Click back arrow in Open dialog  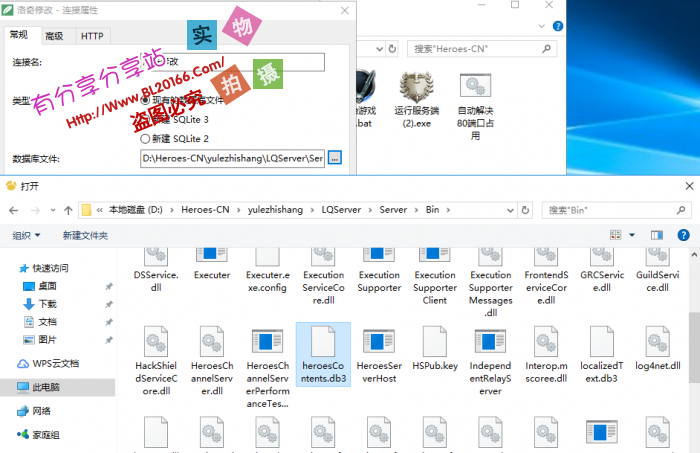(x=13, y=210)
